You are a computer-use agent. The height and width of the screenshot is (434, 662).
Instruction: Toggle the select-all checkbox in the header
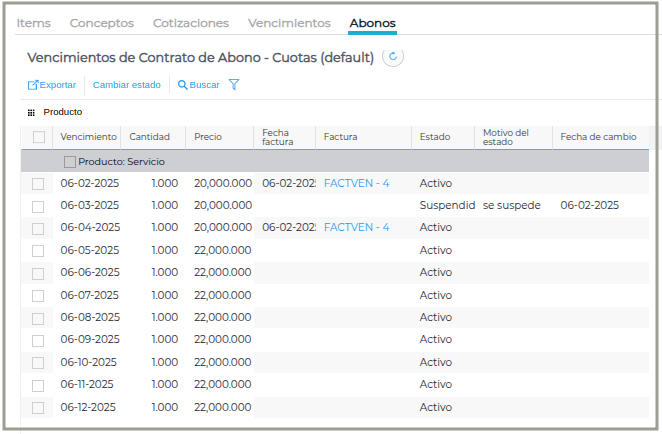click(x=39, y=137)
